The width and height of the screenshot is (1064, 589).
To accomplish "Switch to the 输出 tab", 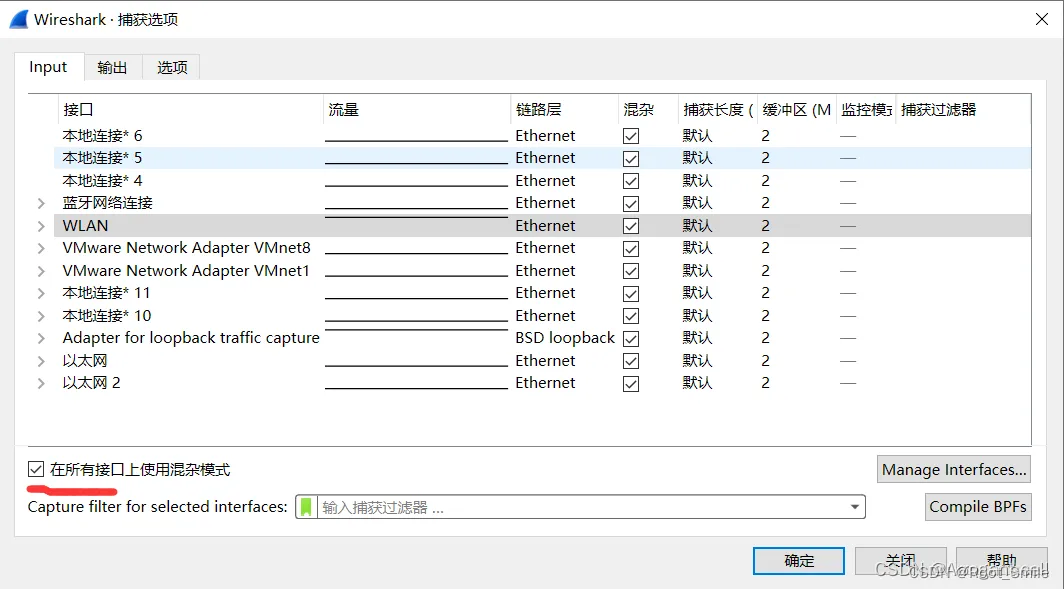I will click(x=112, y=67).
